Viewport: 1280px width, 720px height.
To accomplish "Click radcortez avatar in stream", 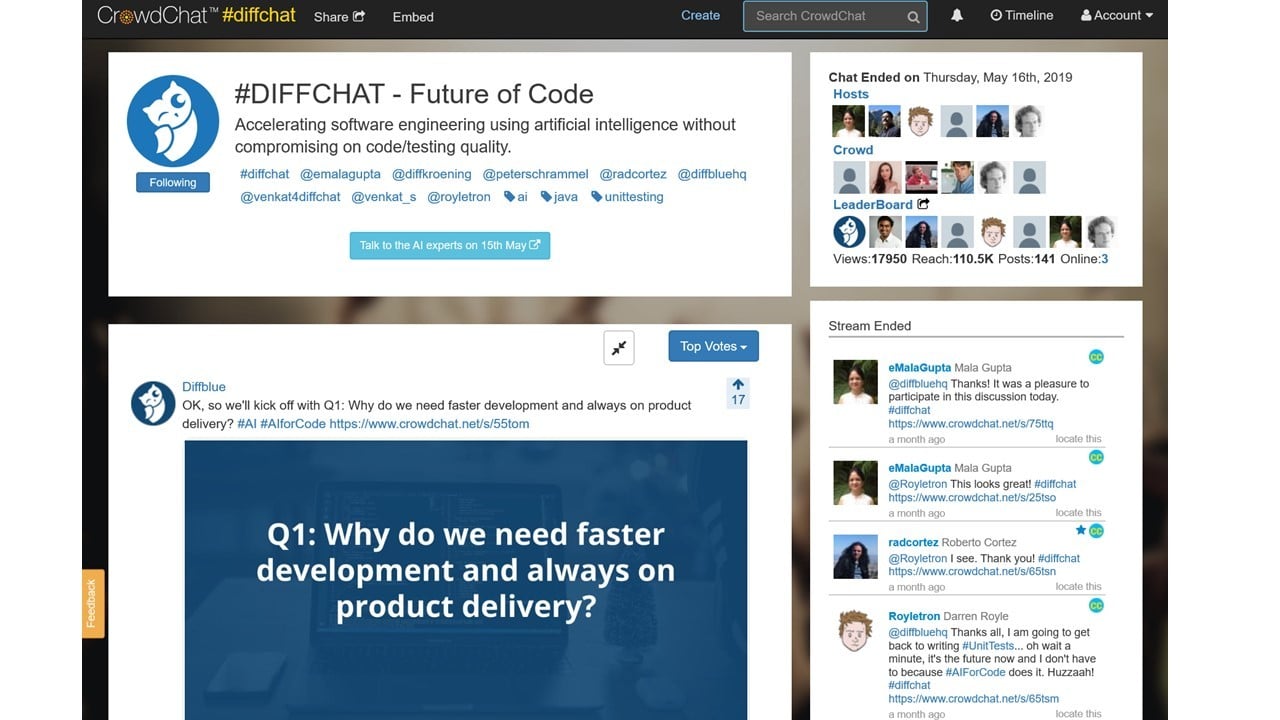I will click(855, 557).
